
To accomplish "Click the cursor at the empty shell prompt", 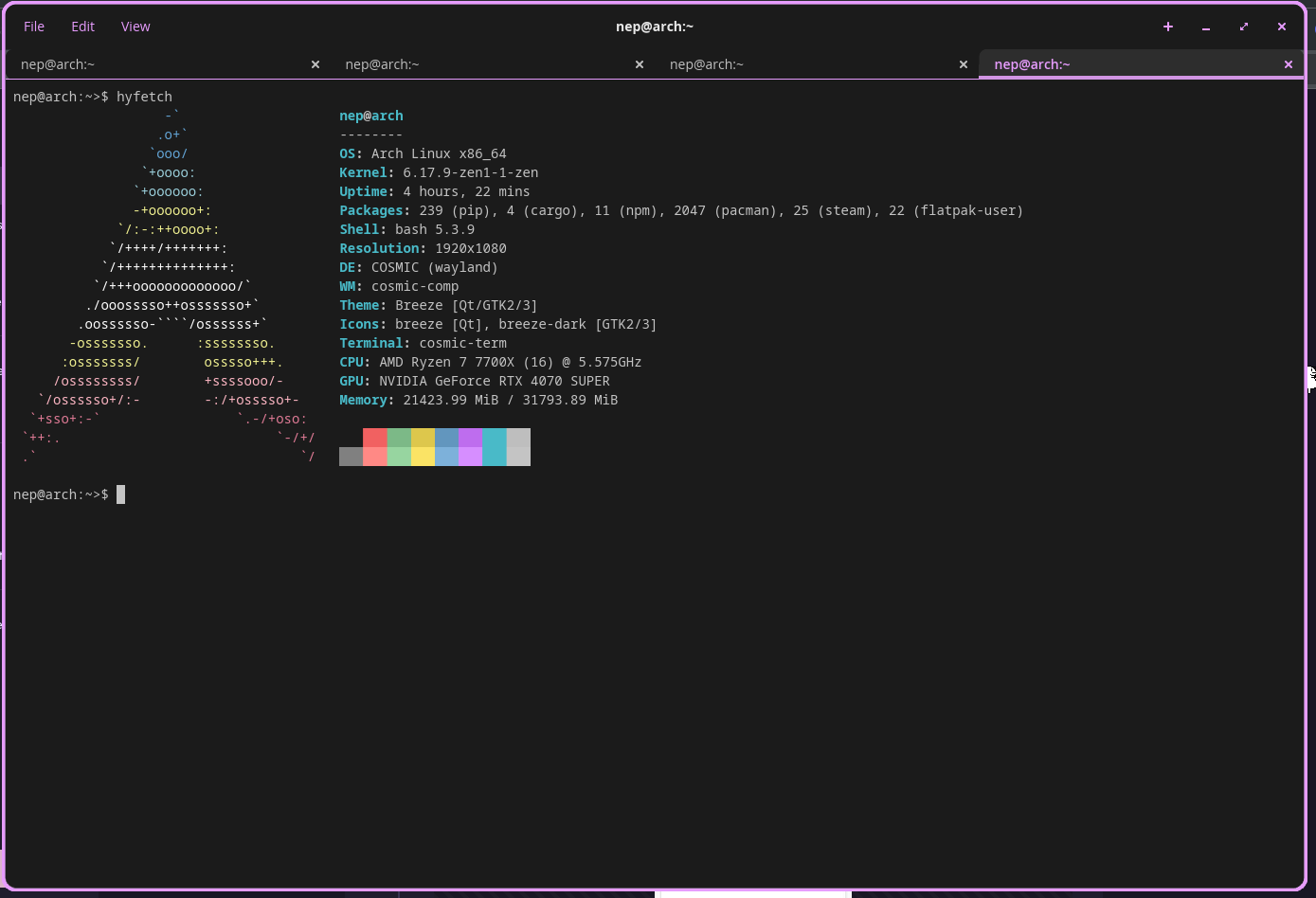I will [120, 494].
